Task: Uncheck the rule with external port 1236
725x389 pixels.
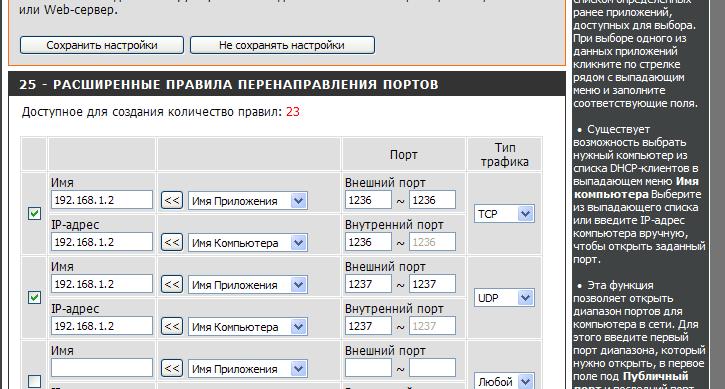Action: coord(34,213)
